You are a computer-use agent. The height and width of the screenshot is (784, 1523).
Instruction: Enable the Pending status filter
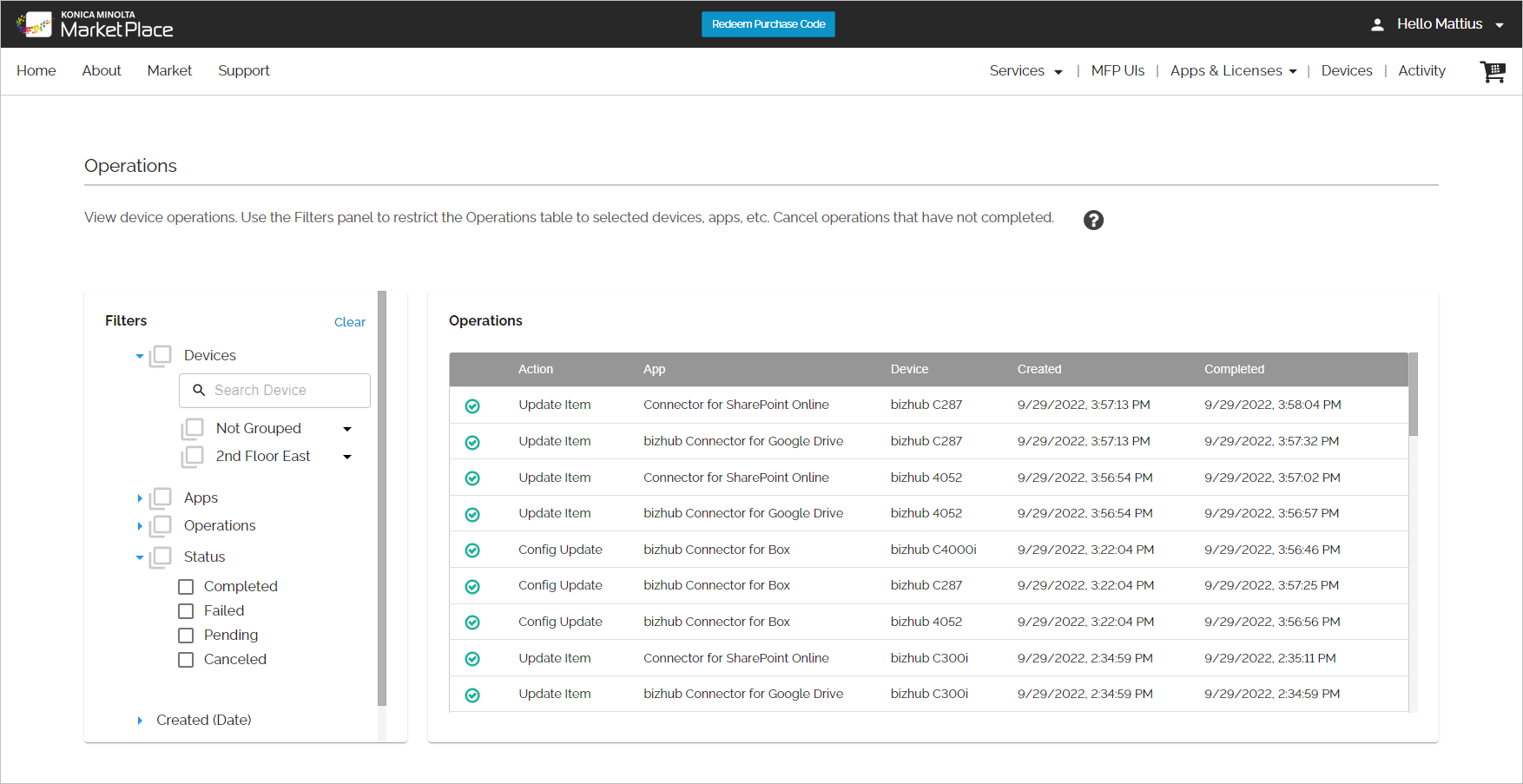[186, 636]
